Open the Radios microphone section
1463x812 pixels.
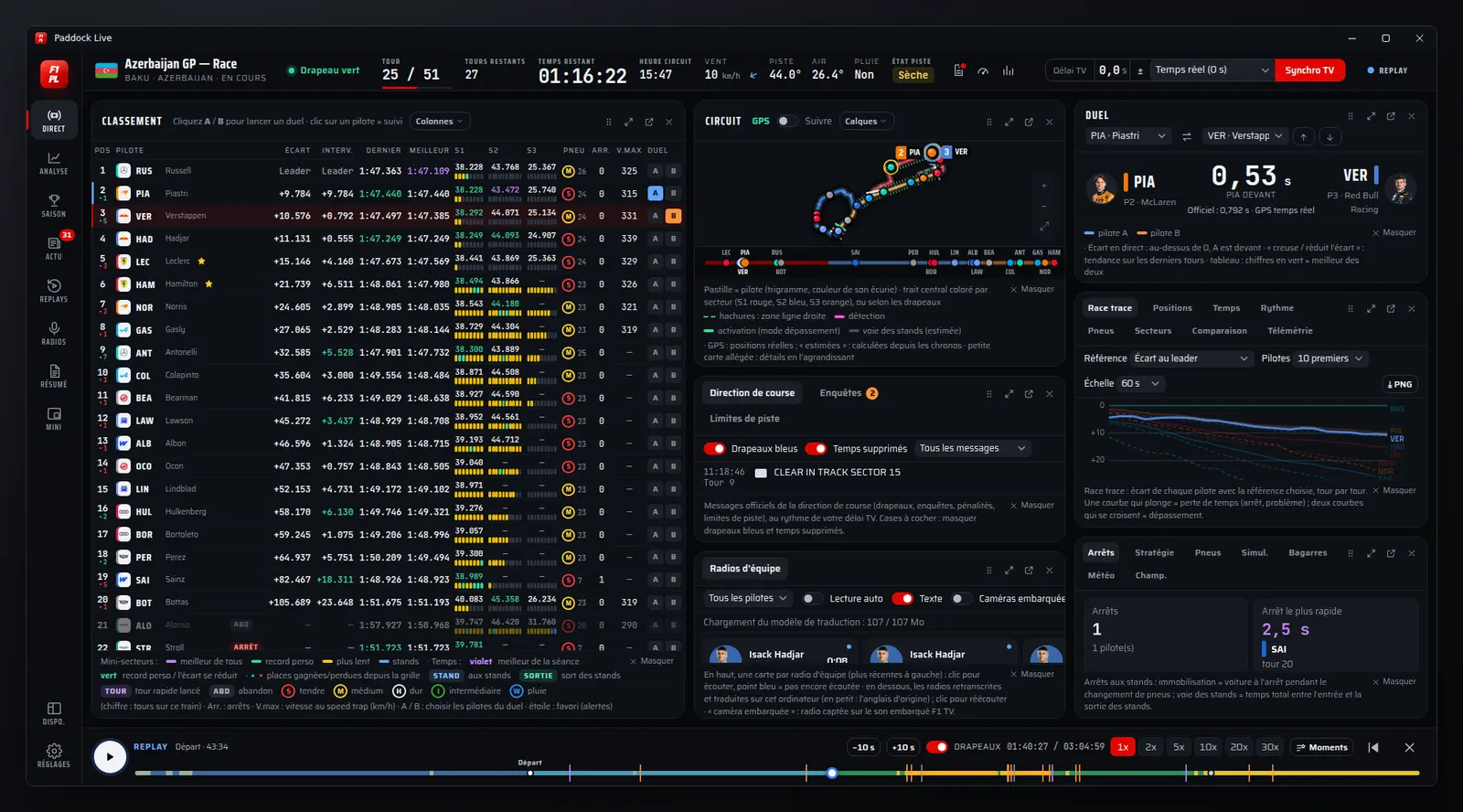[54, 333]
